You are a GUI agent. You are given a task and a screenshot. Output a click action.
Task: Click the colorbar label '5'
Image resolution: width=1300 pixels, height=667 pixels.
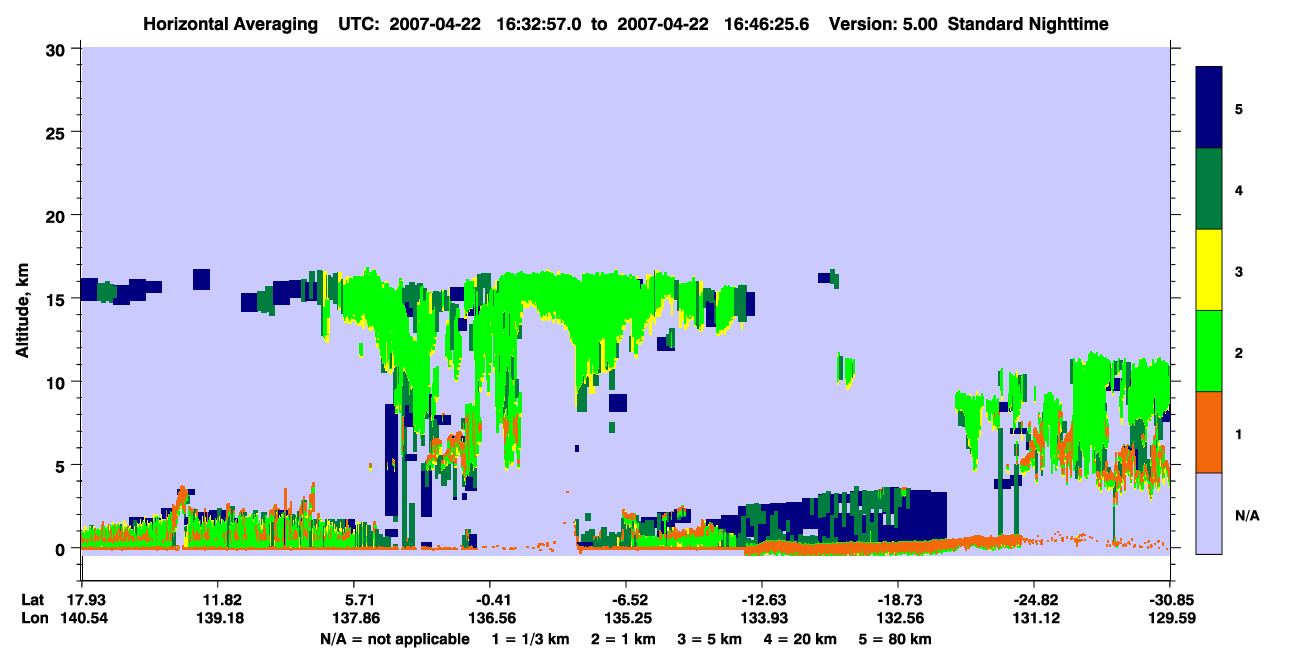pos(1239,108)
